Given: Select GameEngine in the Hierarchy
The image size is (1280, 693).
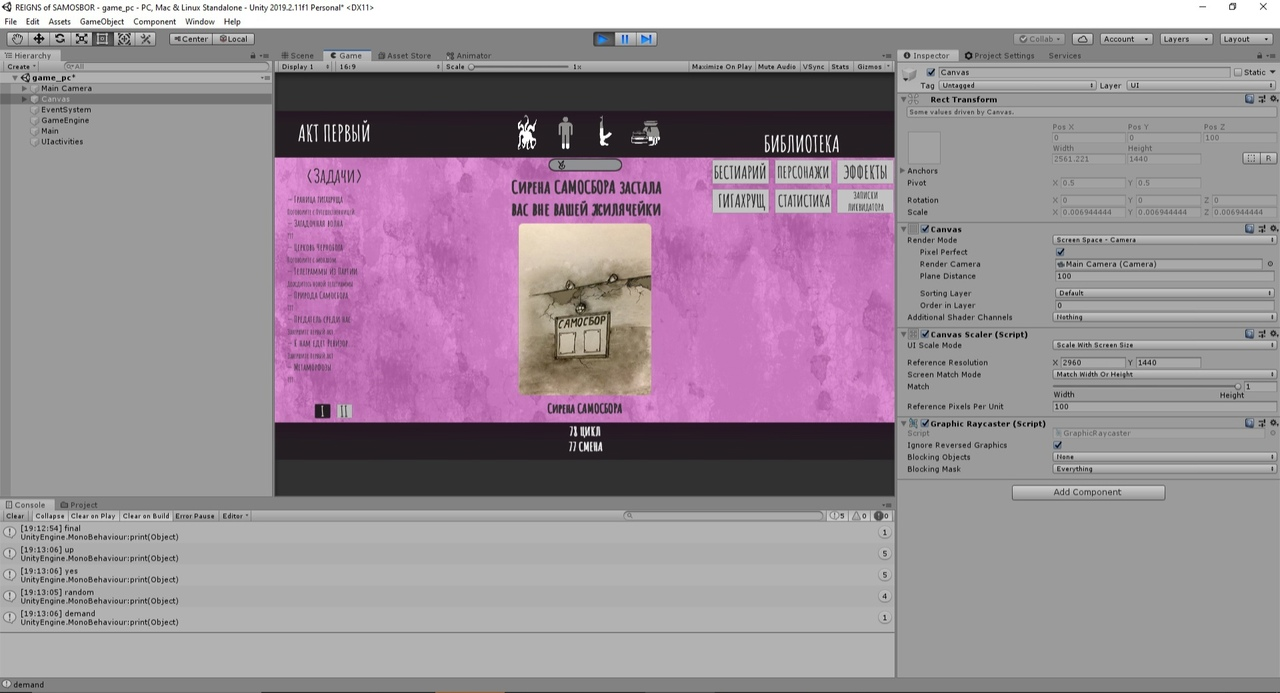Looking at the screenshot, I should pyautogui.click(x=65, y=120).
